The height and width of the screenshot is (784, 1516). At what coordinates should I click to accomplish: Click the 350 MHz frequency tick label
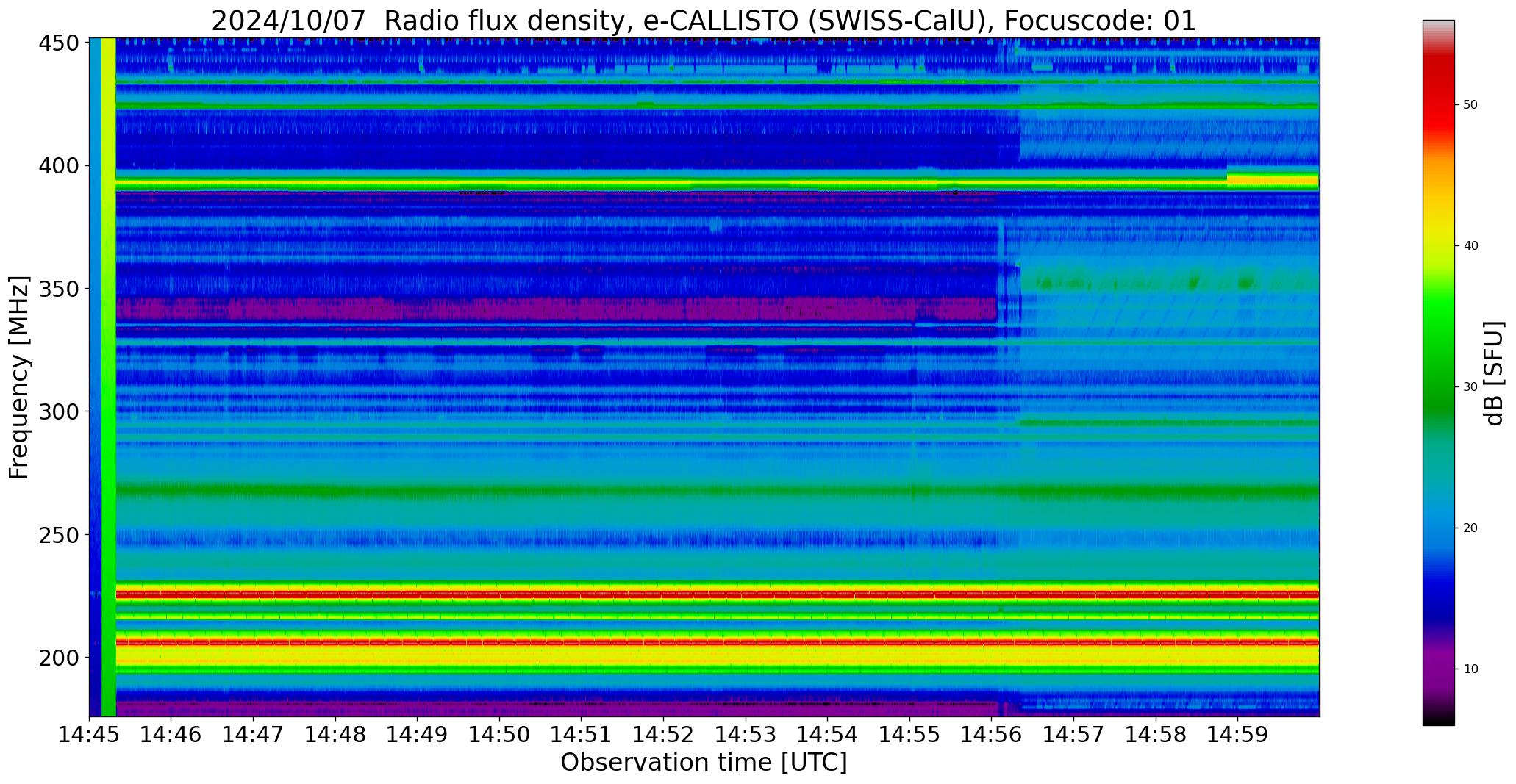click(59, 289)
